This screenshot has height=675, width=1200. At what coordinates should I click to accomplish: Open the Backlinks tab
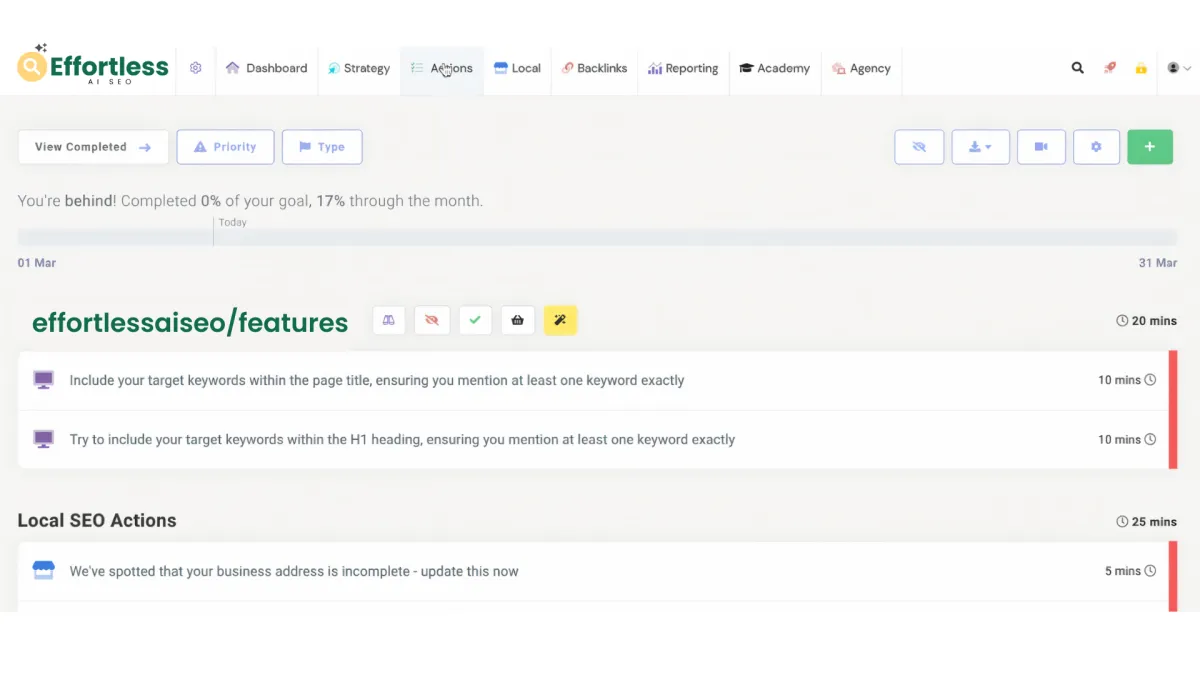[594, 68]
